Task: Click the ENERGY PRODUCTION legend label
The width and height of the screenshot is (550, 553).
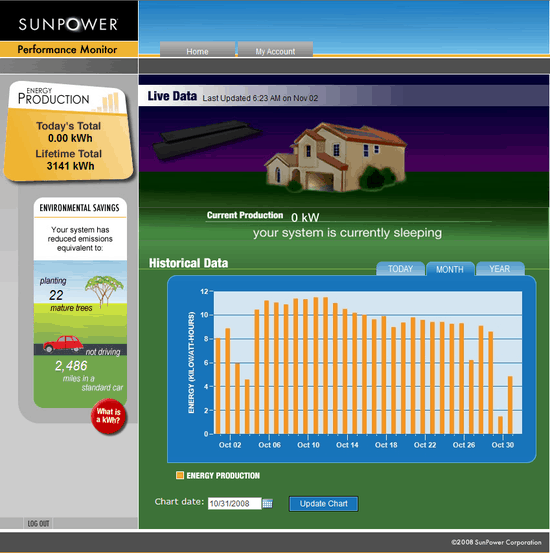Action: click(223, 475)
